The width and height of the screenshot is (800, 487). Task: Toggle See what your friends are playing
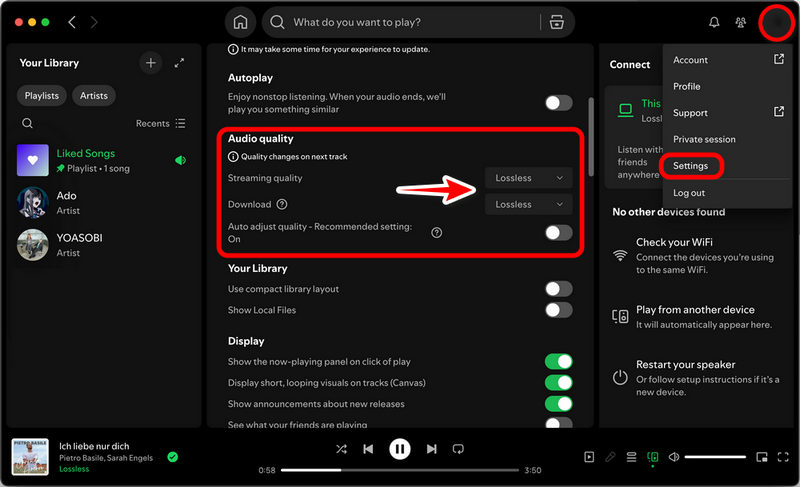559,423
